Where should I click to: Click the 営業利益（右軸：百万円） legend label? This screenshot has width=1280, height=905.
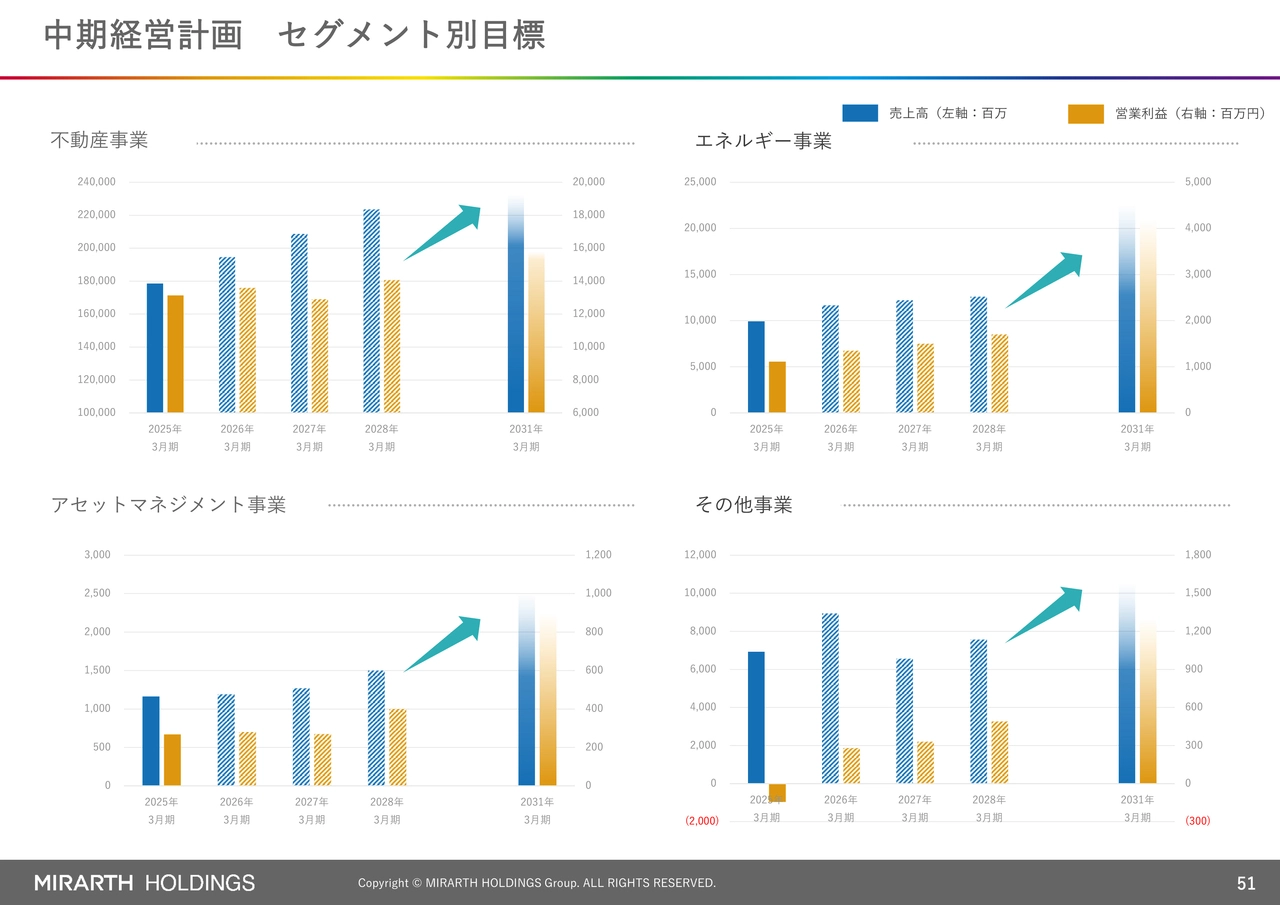[1191, 114]
